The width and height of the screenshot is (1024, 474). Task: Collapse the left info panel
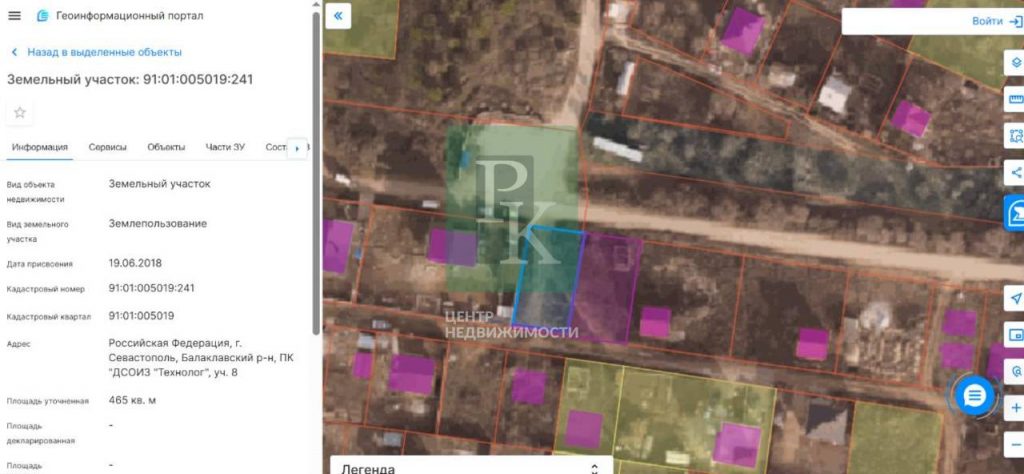point(338,16)
